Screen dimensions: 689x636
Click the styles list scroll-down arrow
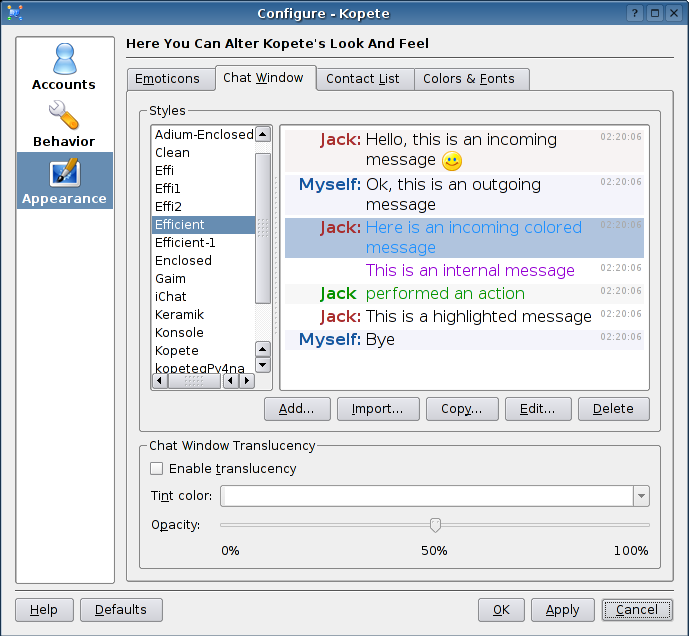coord(263,365)
